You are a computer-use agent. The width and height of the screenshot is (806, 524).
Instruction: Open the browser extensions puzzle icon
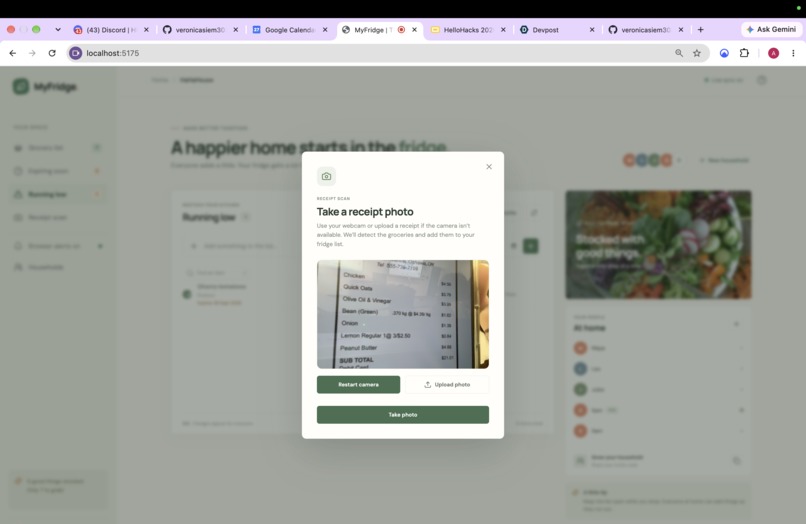click(744, 53)
